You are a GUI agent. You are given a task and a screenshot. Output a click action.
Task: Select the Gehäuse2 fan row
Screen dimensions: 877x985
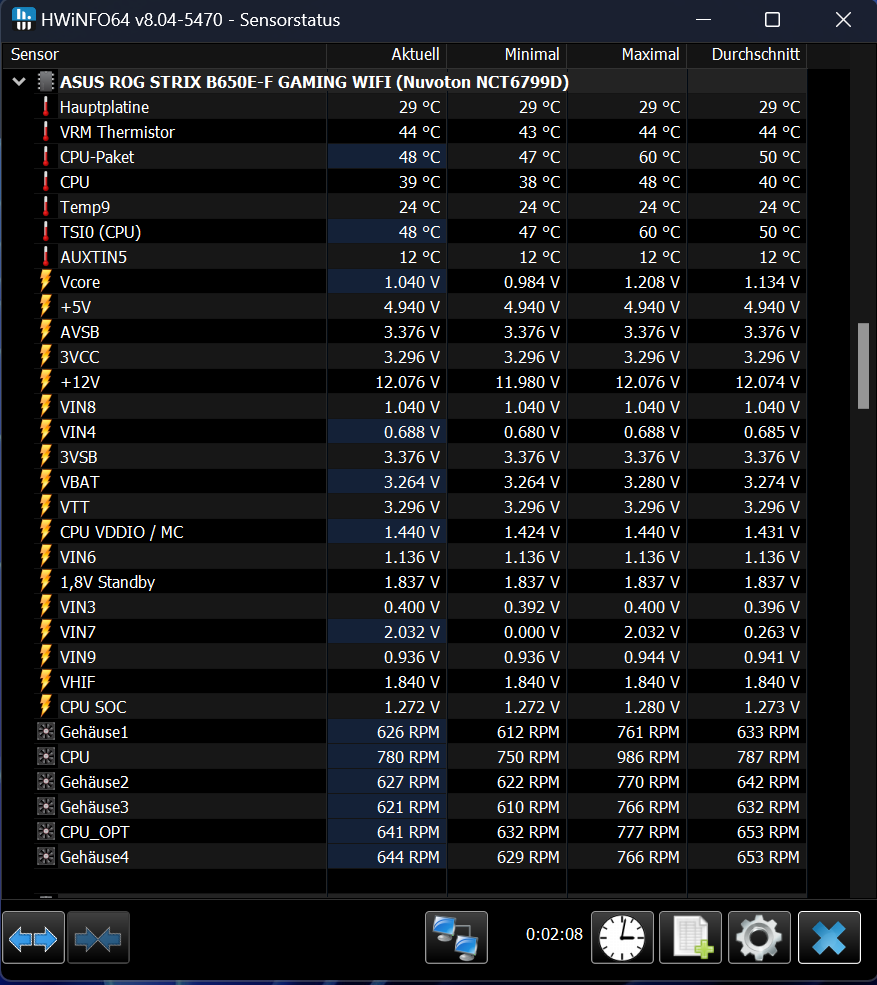point(420,782)
